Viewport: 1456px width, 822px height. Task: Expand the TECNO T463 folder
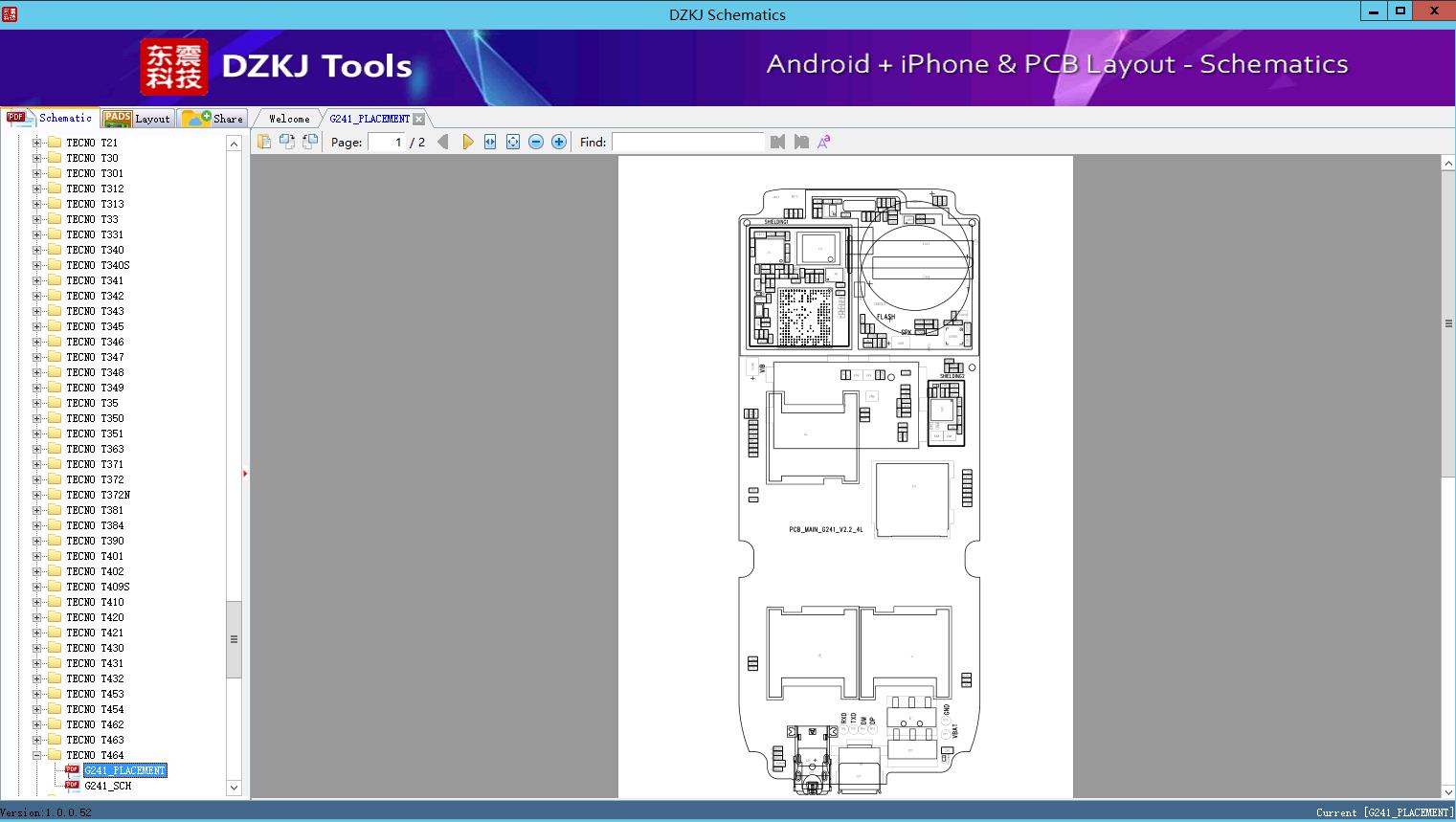click(x=36, y=740)
